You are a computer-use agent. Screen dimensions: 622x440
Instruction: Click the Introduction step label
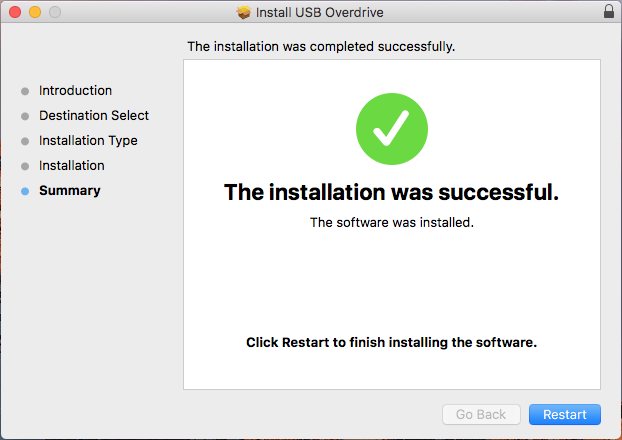pyautogui.click(x=76, y=90)
